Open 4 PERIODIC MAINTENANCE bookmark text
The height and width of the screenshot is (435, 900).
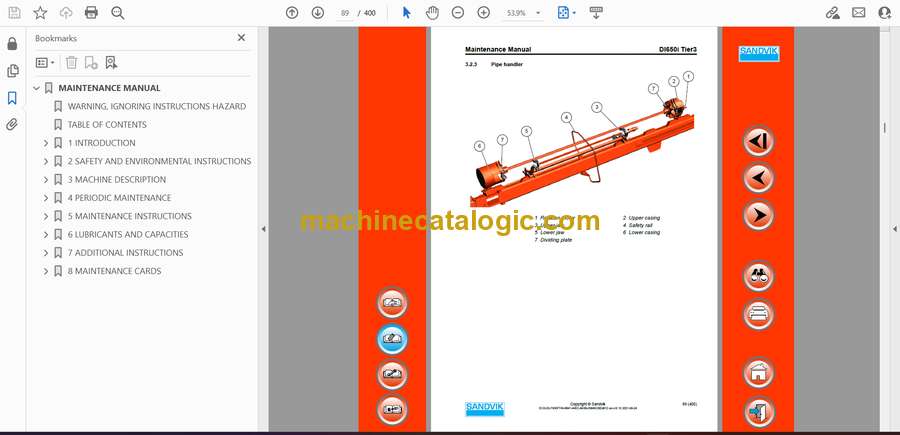(119, 198)
